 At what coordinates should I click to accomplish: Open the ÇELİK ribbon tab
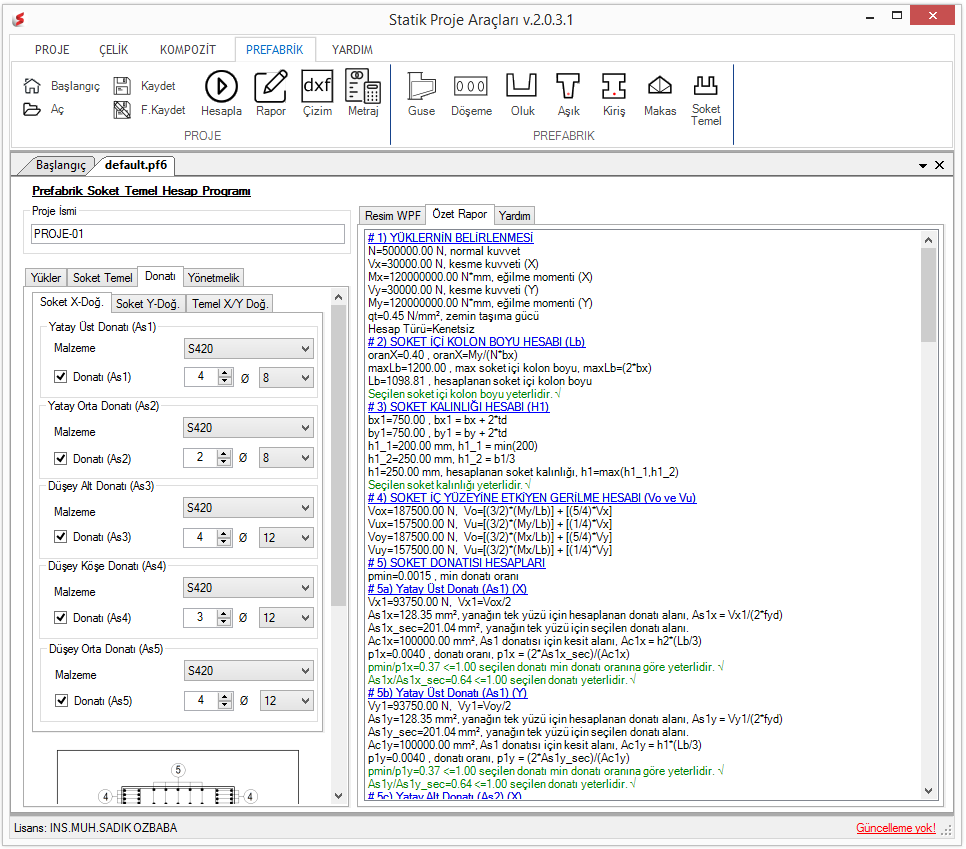(x=114, y=50)
